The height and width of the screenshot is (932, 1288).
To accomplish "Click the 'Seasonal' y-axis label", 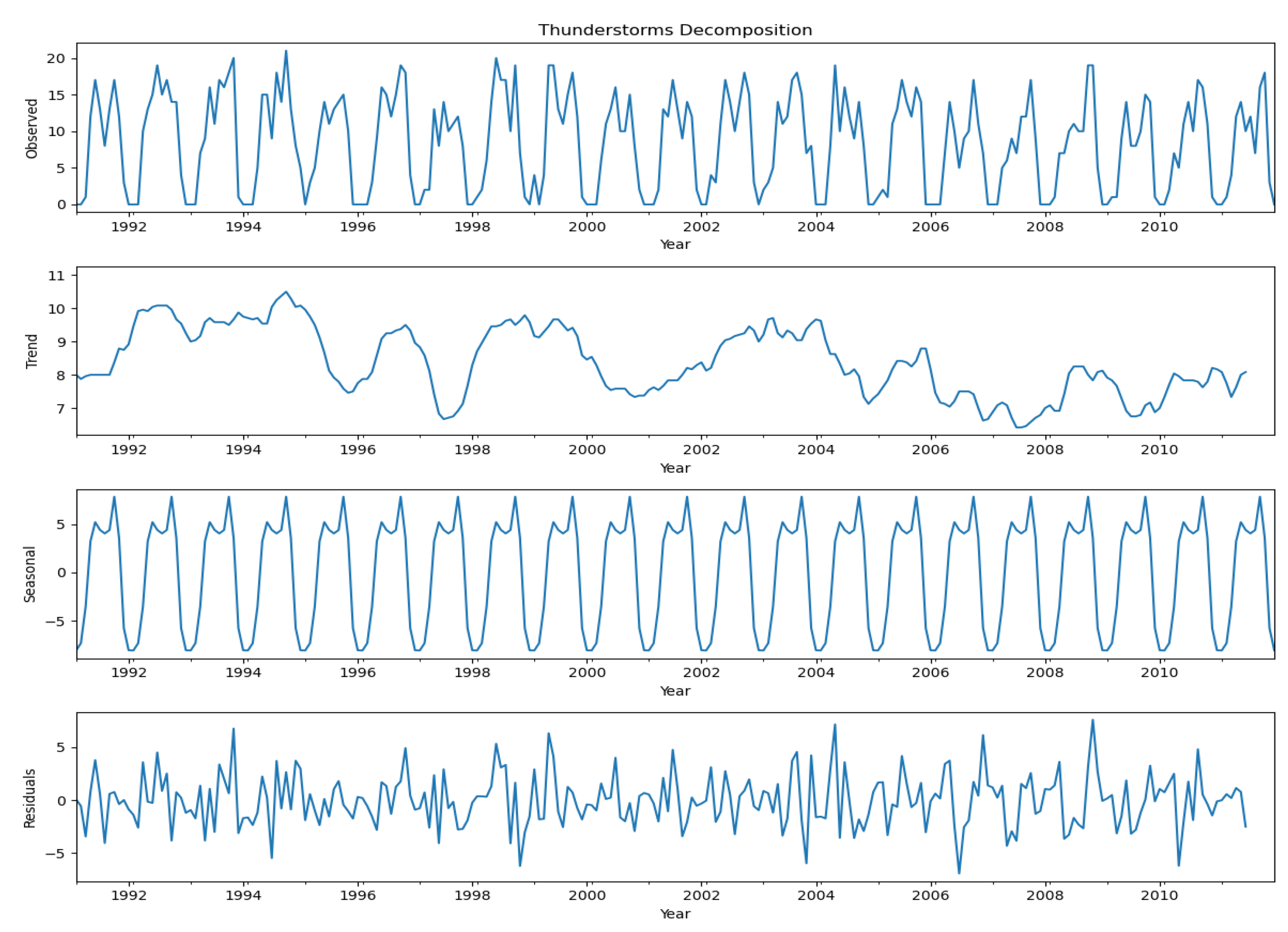I will tap(30, 574).
